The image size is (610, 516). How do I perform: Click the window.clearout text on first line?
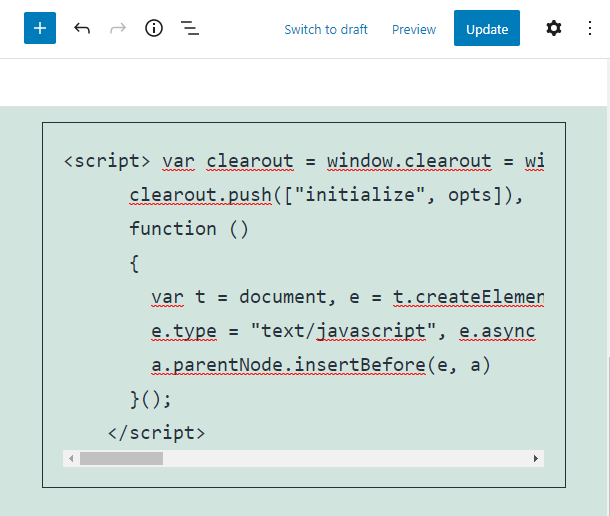click(409, 161)
